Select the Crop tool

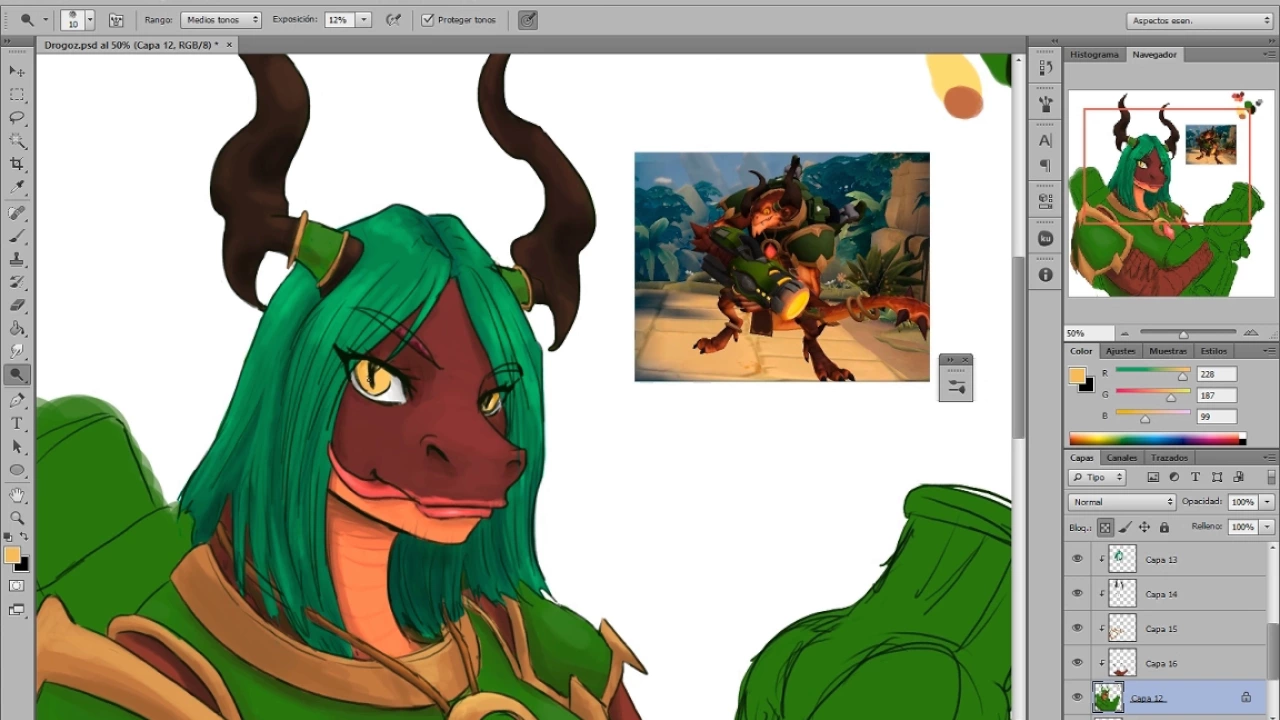point(17,164)
